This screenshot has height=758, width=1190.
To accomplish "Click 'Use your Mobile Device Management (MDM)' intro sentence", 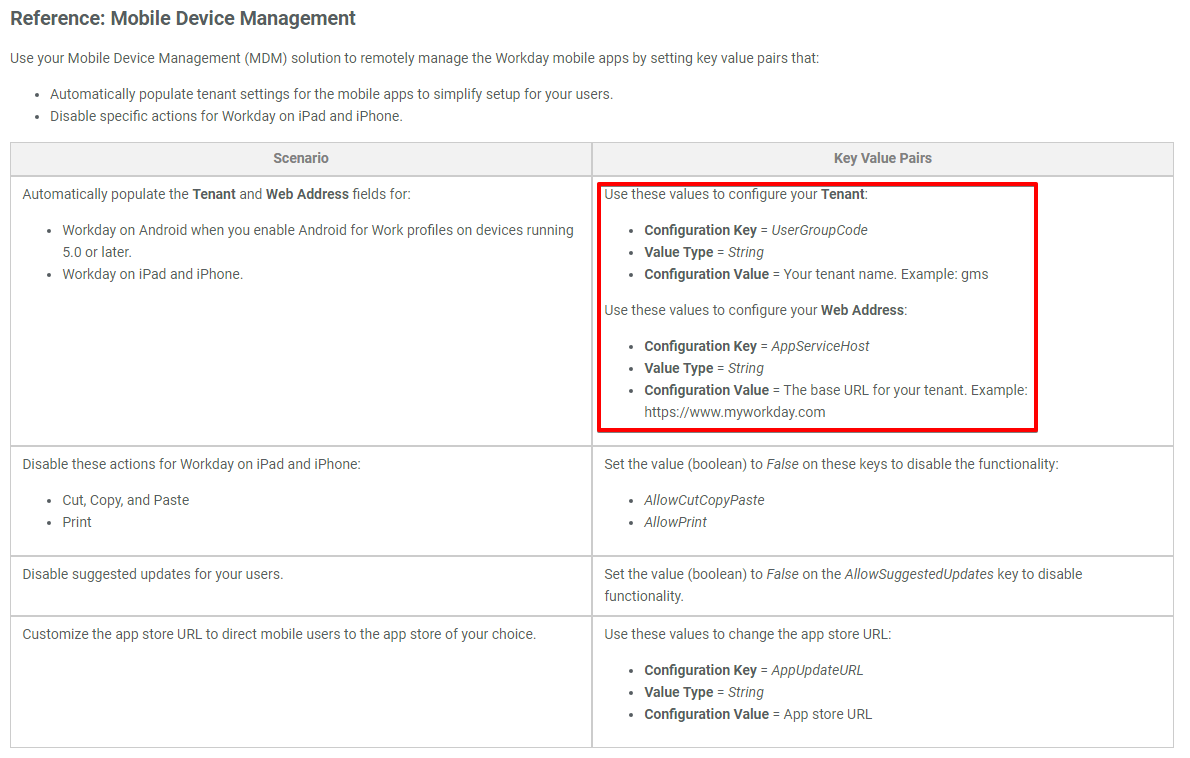I will pyautogui.click(x=414, y=58).
